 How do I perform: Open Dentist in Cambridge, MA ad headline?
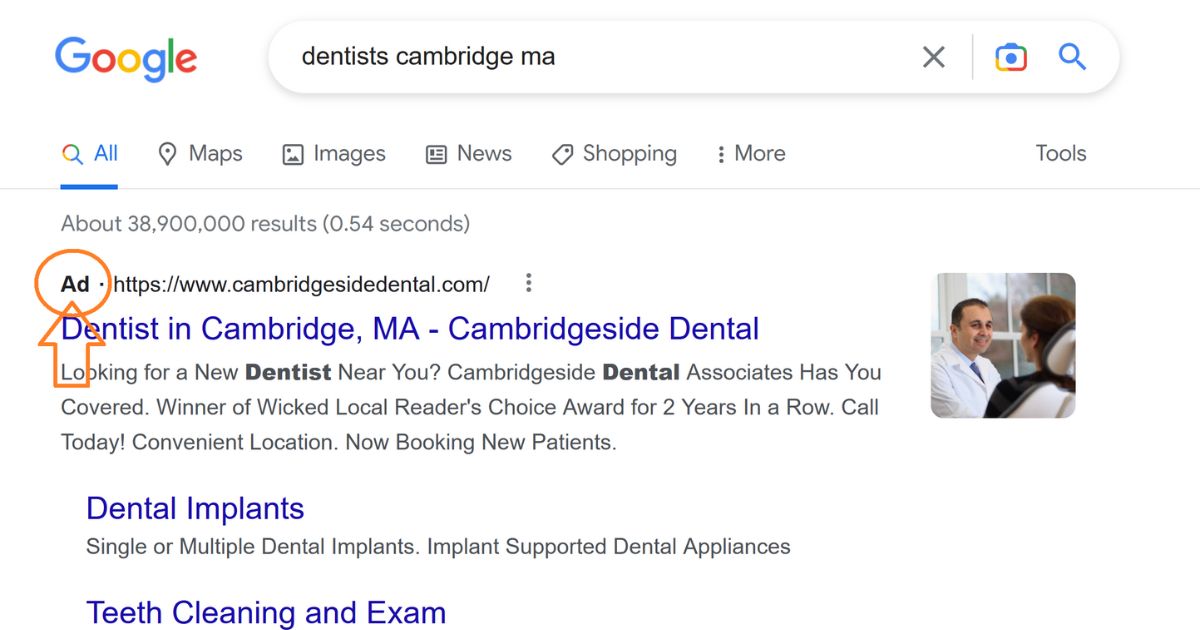[x=410, y=328]
